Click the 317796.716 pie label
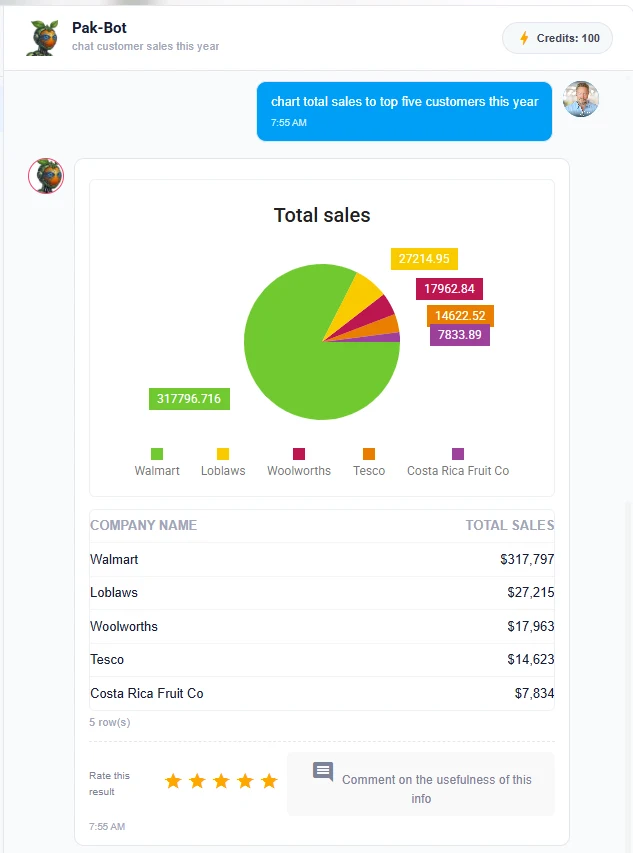The image size is (633, 853). (189, 399)
